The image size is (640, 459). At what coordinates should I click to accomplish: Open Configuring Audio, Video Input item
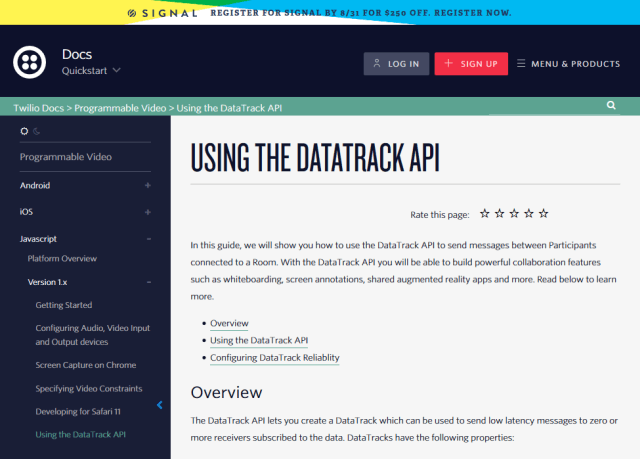[x=93, y=335]
